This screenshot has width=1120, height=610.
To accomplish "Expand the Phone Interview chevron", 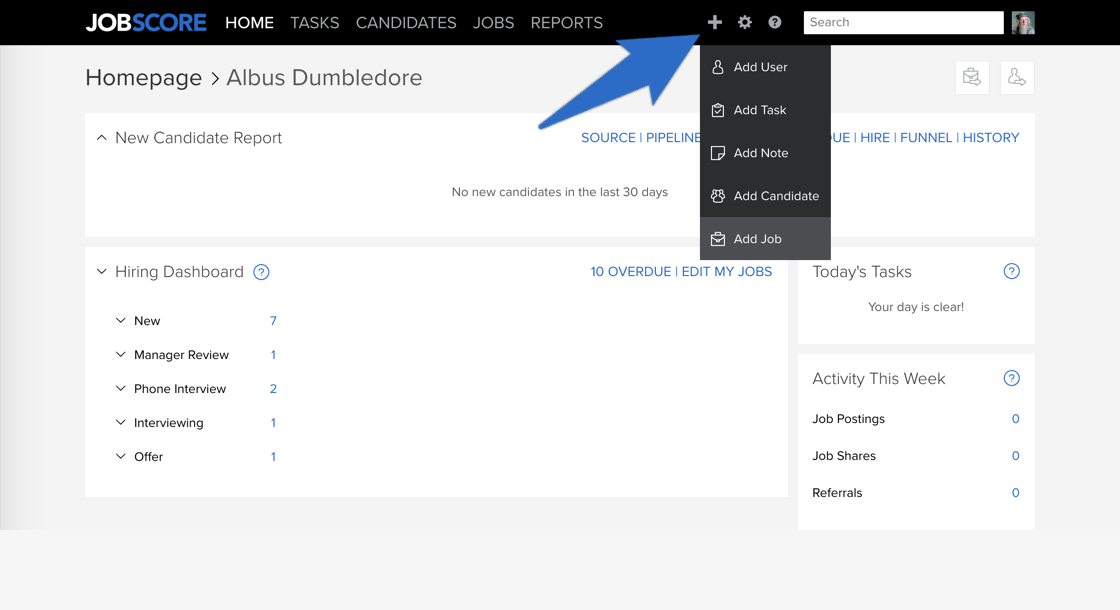I will coord(121,389).
